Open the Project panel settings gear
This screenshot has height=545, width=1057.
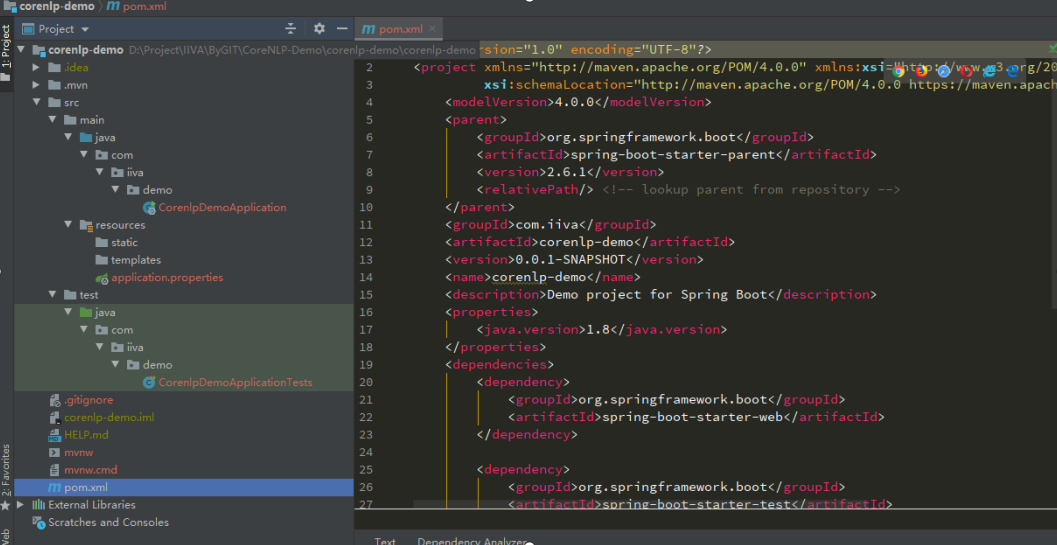coord(319,29)
